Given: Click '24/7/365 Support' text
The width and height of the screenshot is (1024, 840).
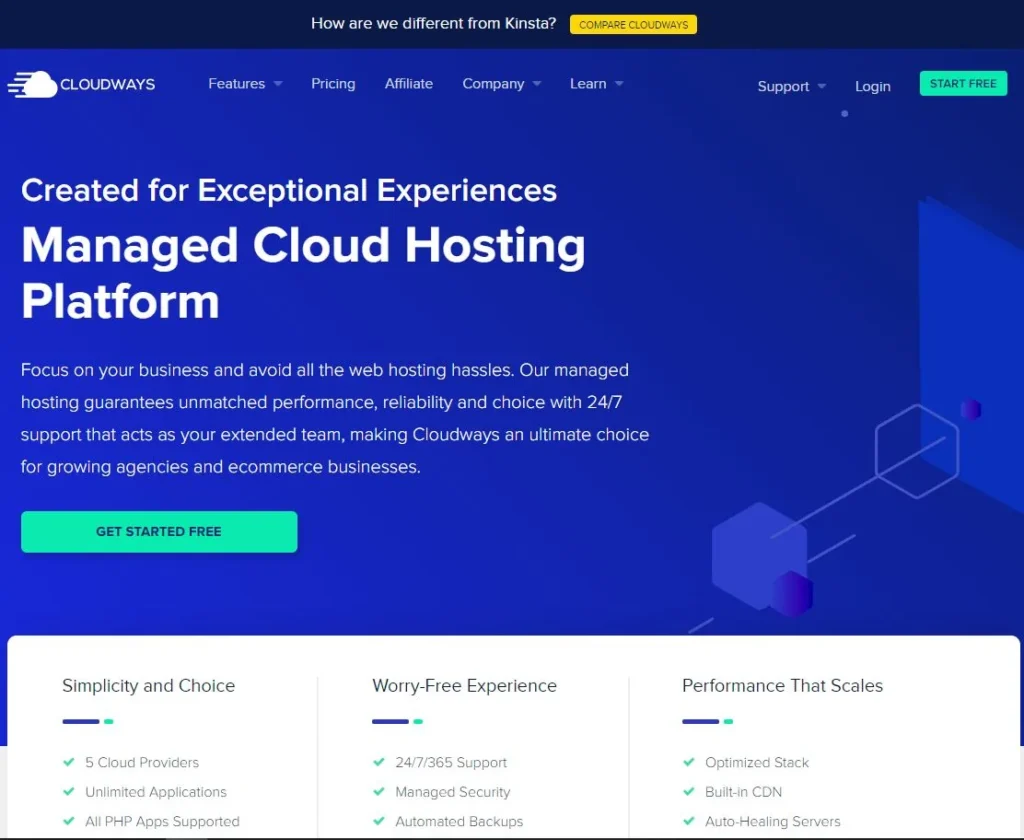Looking at the screenshot, I should [x=451, y=762].
